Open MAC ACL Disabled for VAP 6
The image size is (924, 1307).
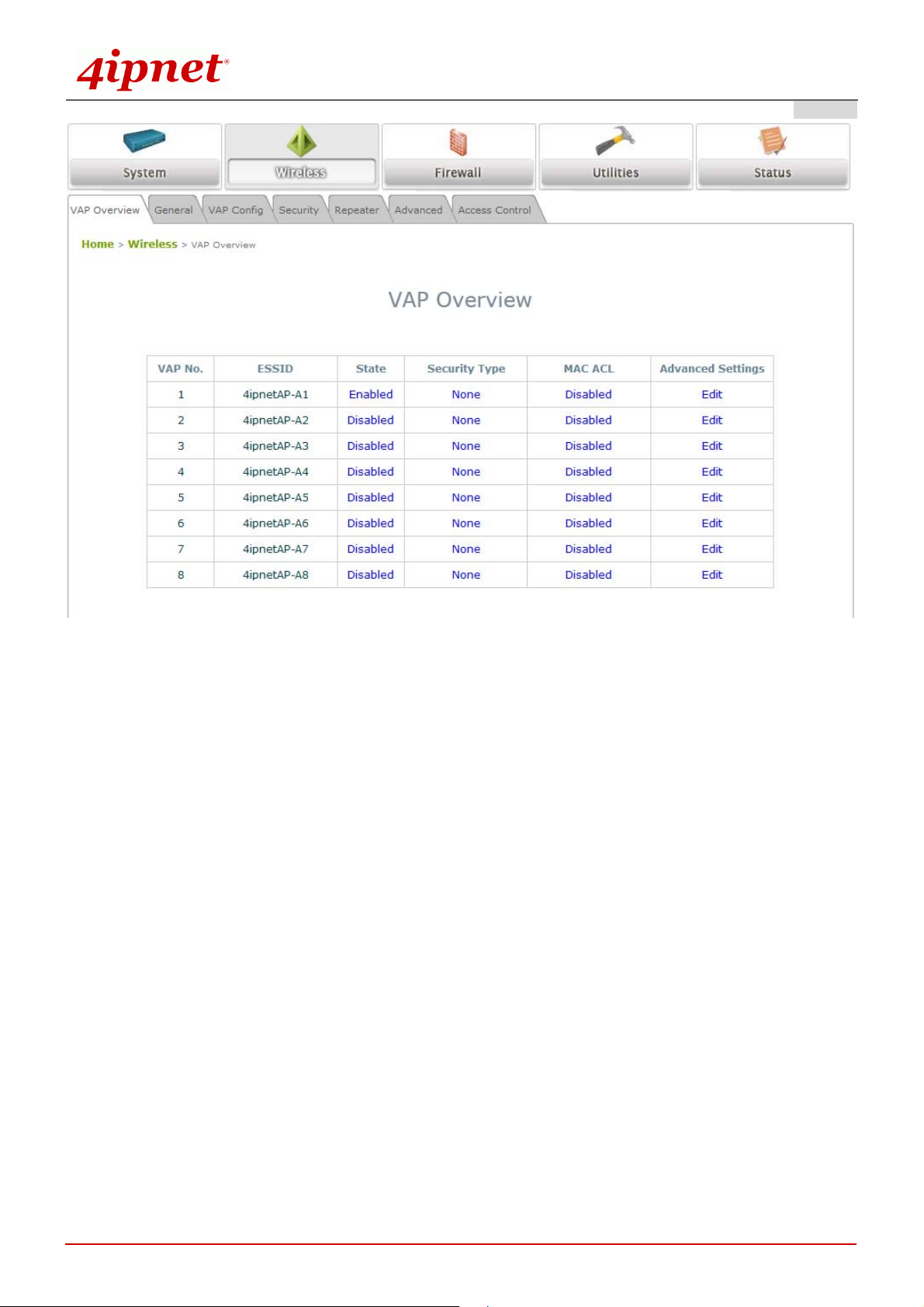tap(589, 524)
